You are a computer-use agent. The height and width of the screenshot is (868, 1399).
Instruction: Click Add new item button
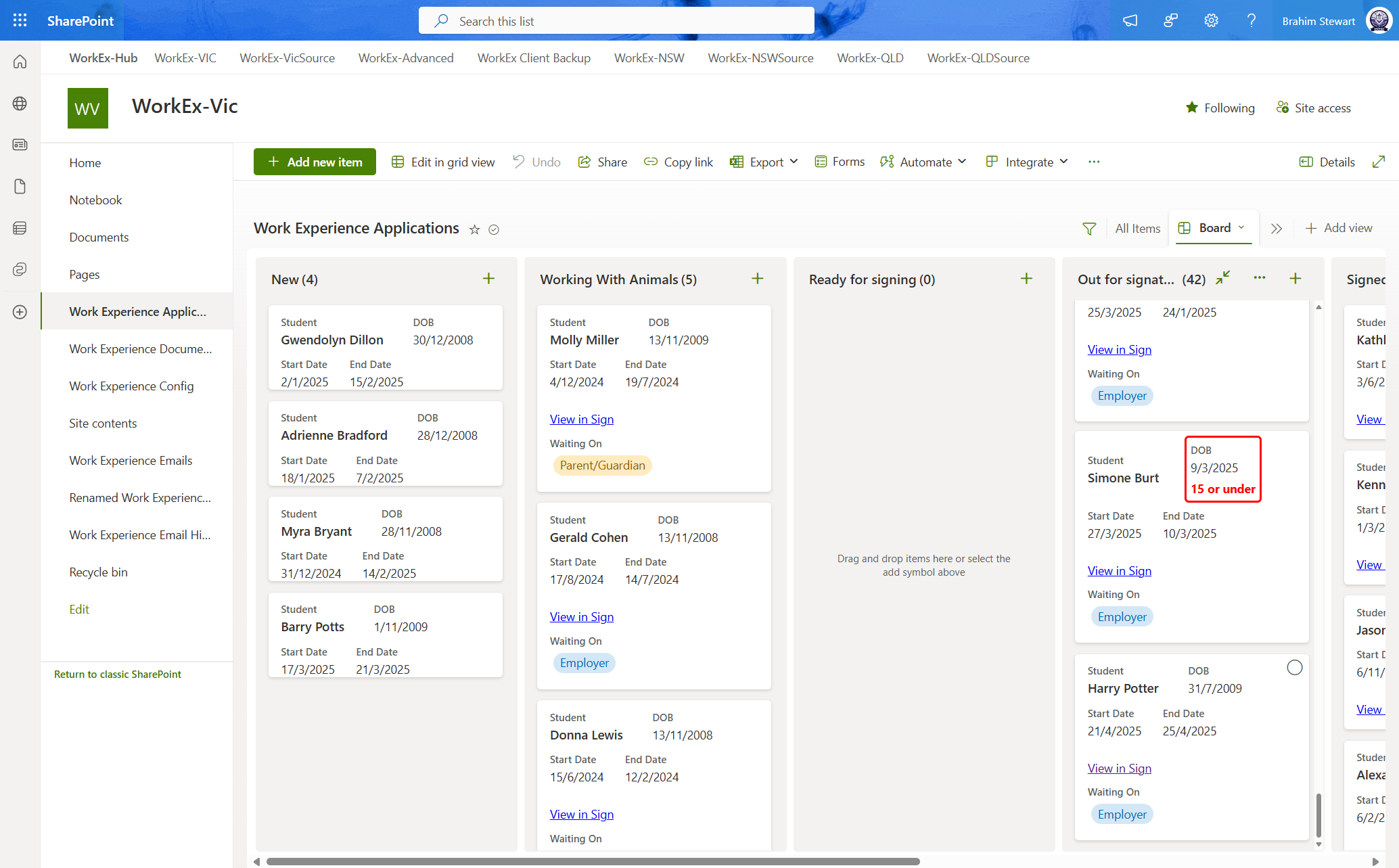[315, 162]
